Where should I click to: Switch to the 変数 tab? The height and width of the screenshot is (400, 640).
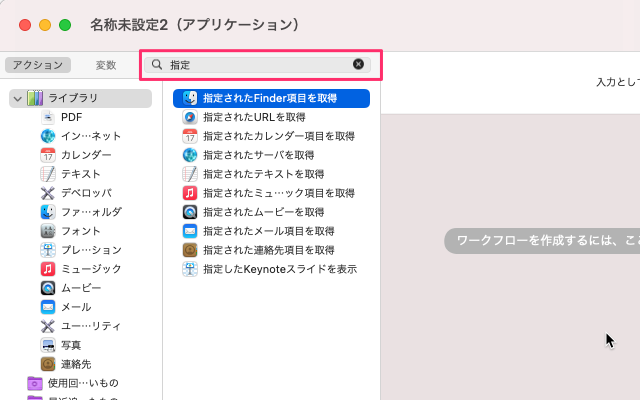pyautogui.click(x=106, y=65)
